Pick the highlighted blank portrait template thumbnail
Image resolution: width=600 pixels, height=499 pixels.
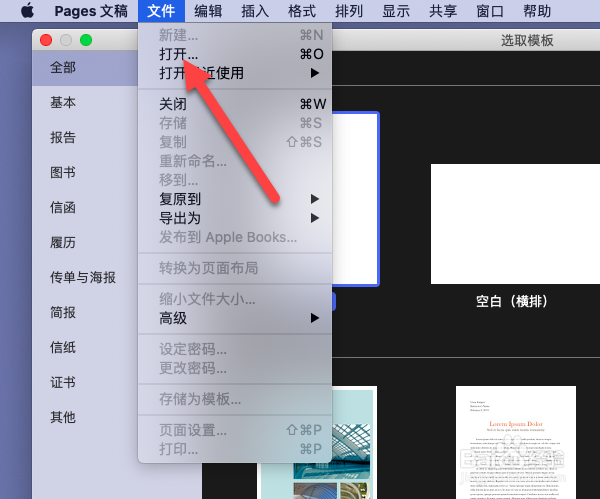[355, 199]
